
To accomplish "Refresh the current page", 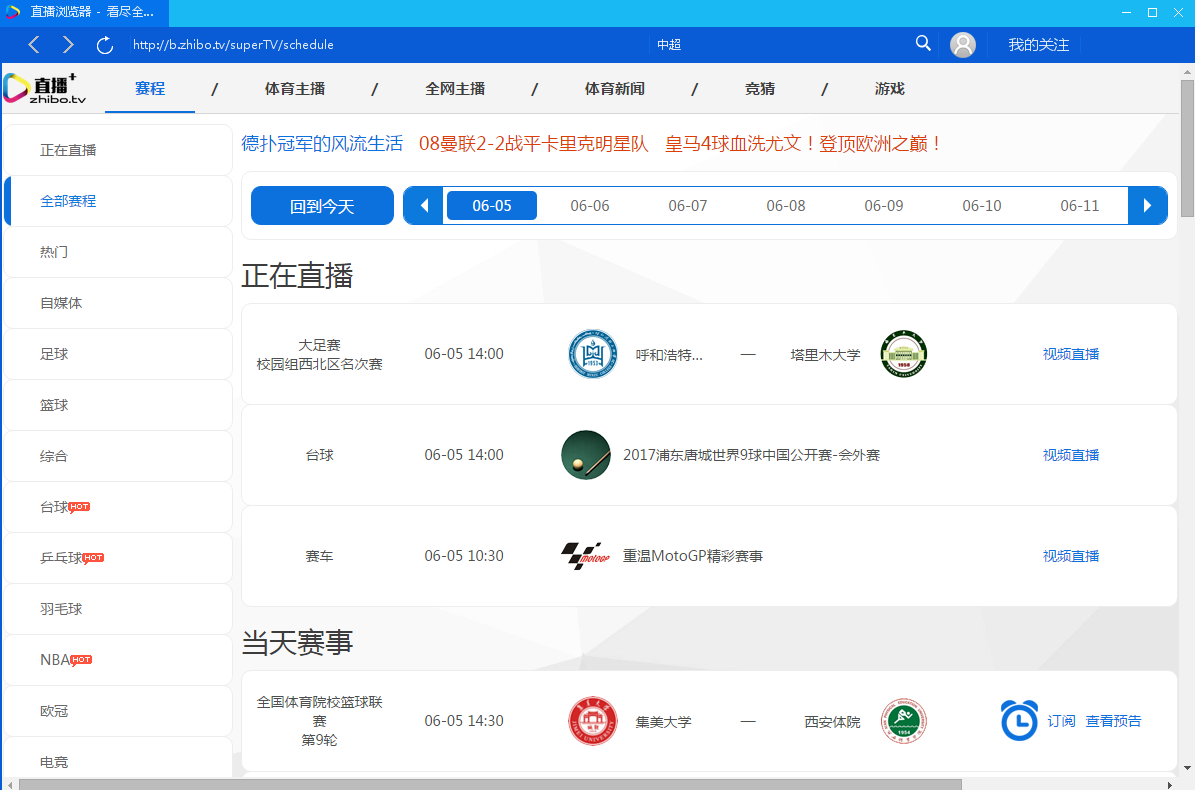I will 104,44.
